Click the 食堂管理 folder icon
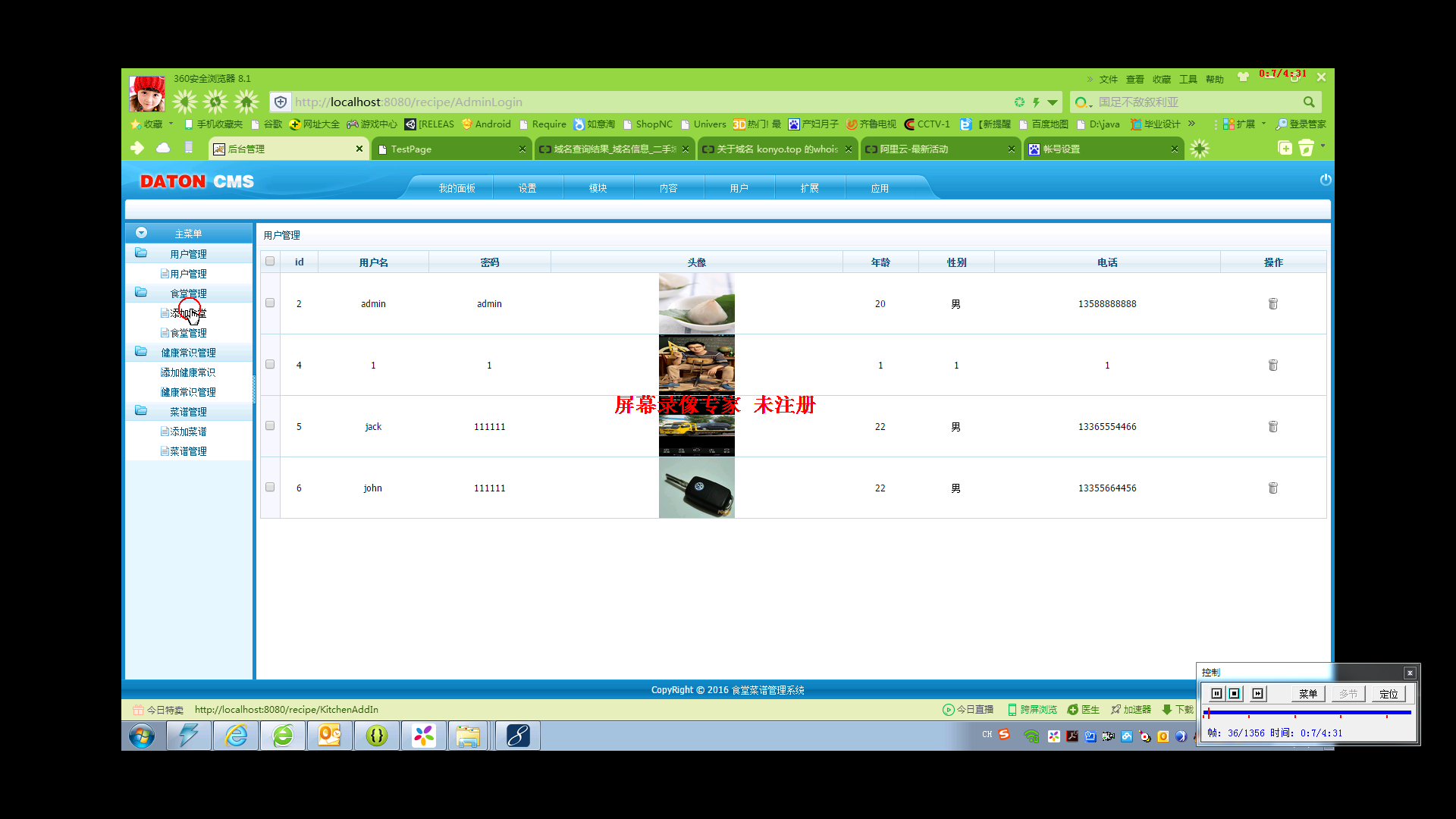 click(x=141, y=293)
